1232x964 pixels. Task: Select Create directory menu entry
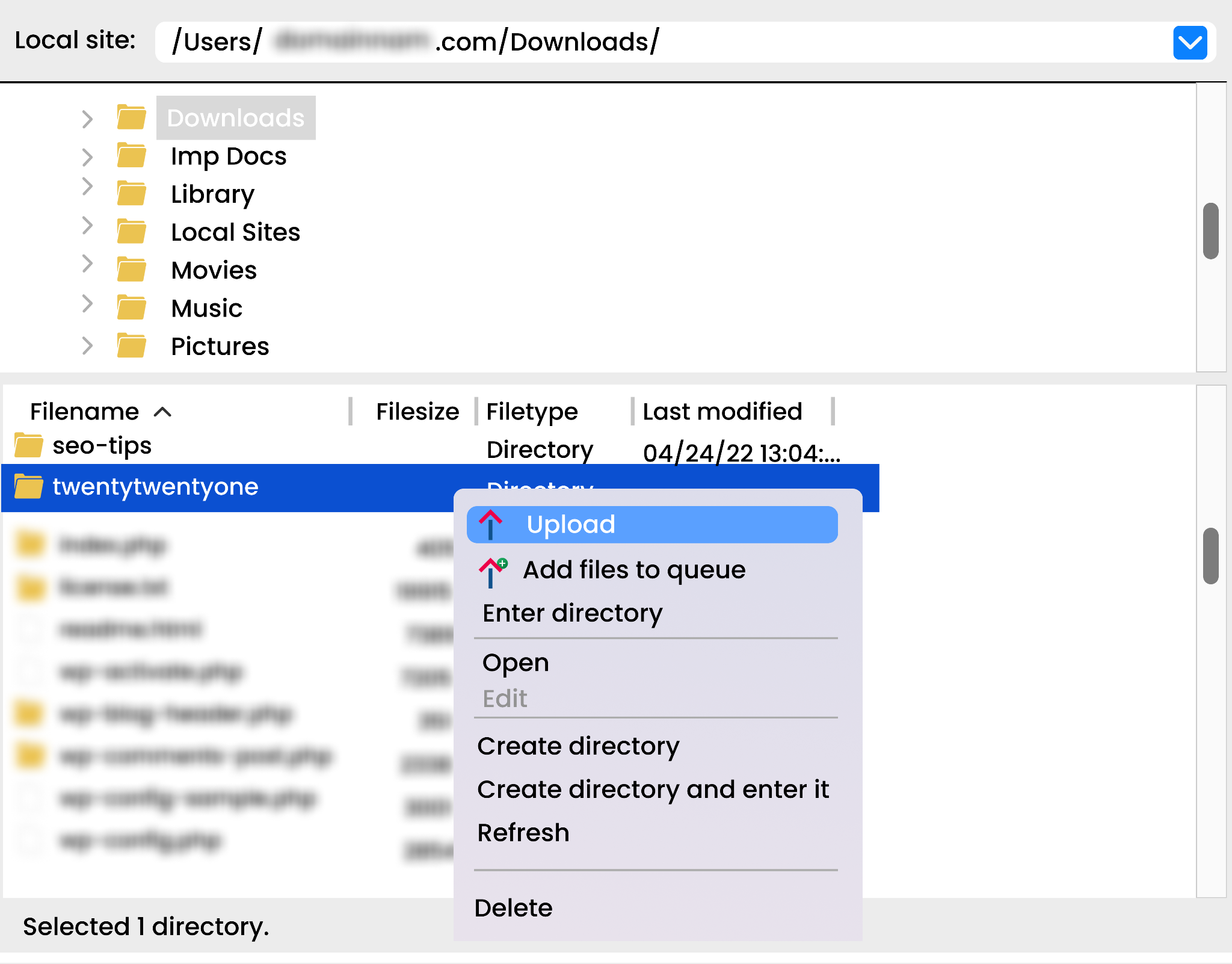577,746
